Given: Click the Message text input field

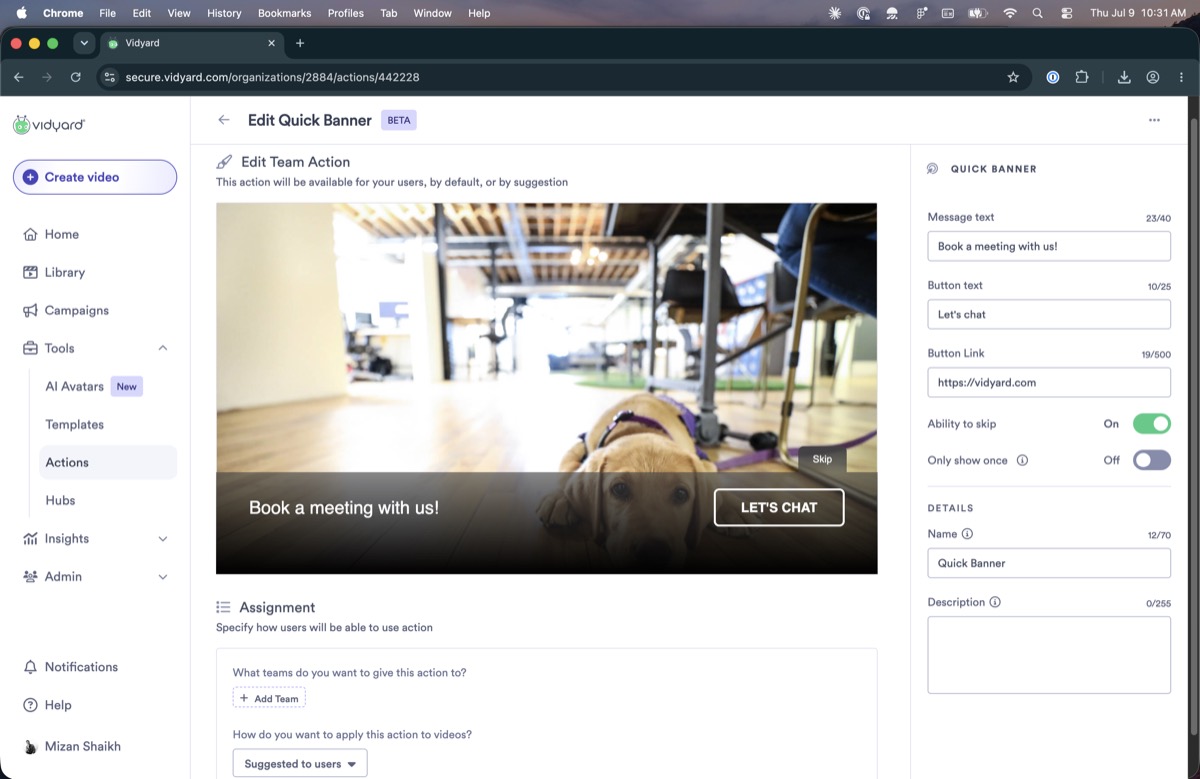Looking at the screenshot, I should [x=1049, y=246].
